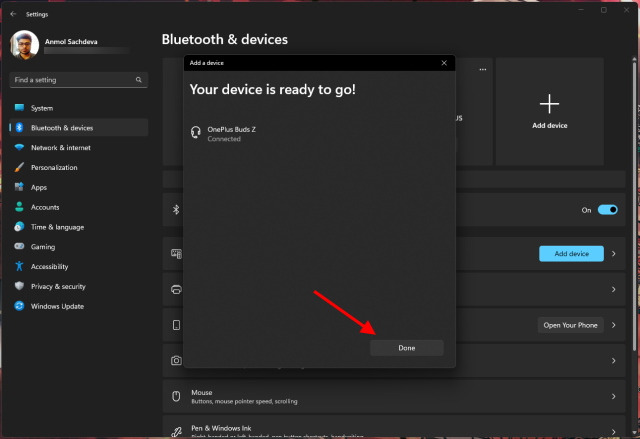Open Windows Update in sidebar
Viewport: 640px width, 439px height.
click(78, 306)
